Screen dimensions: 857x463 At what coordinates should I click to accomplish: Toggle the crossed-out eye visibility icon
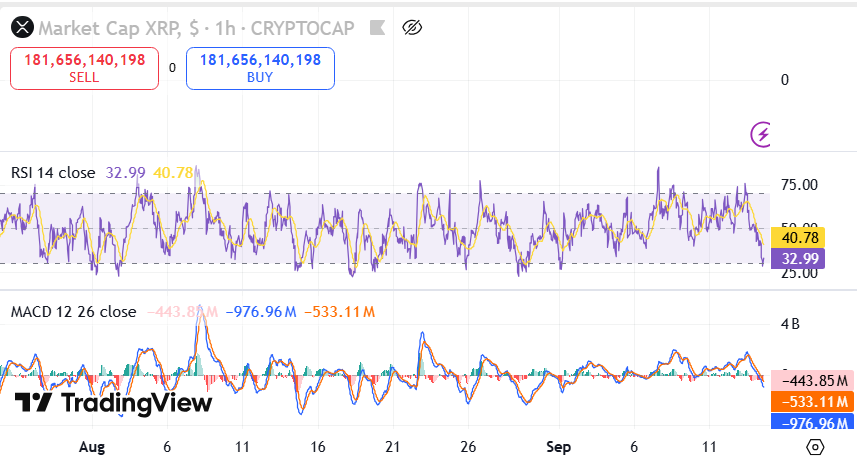tap(412, 28)
